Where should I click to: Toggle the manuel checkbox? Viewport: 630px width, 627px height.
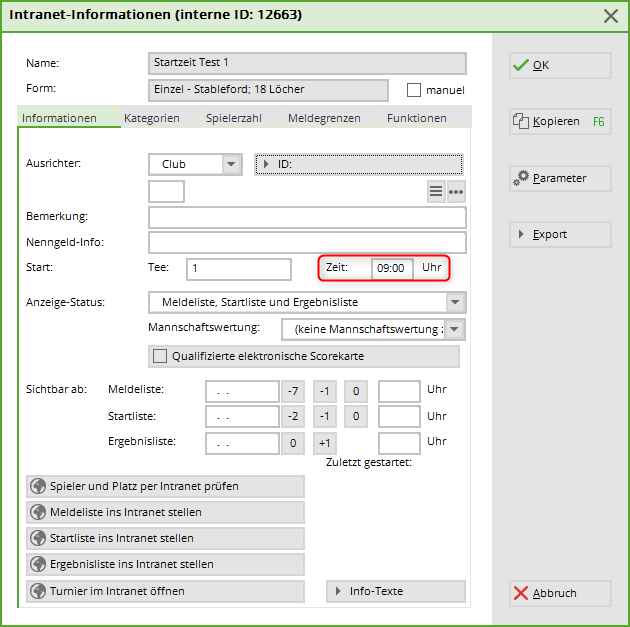coord(414,91)
